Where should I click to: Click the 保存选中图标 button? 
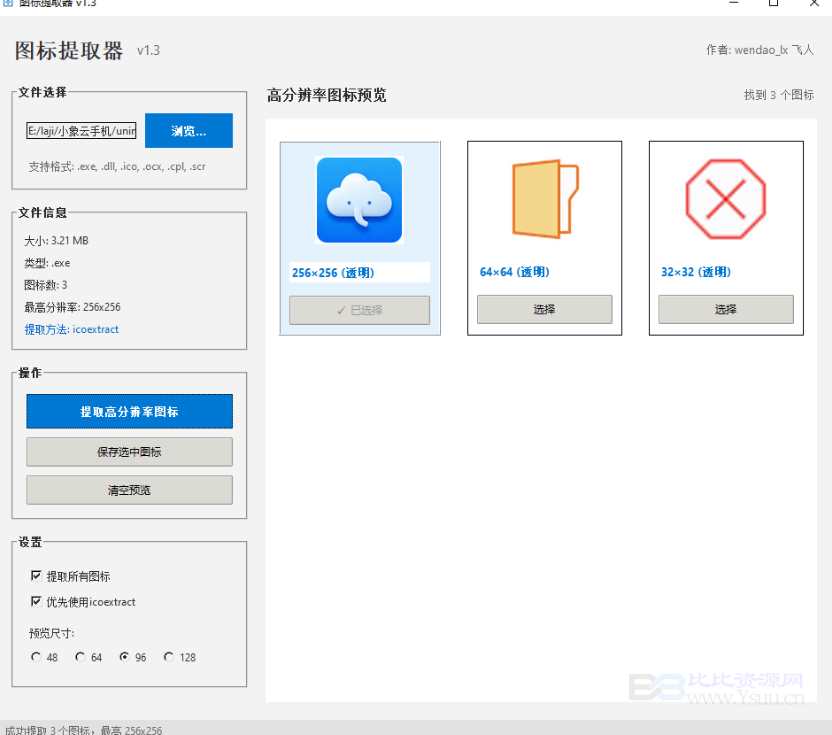(x=129, y=452)
